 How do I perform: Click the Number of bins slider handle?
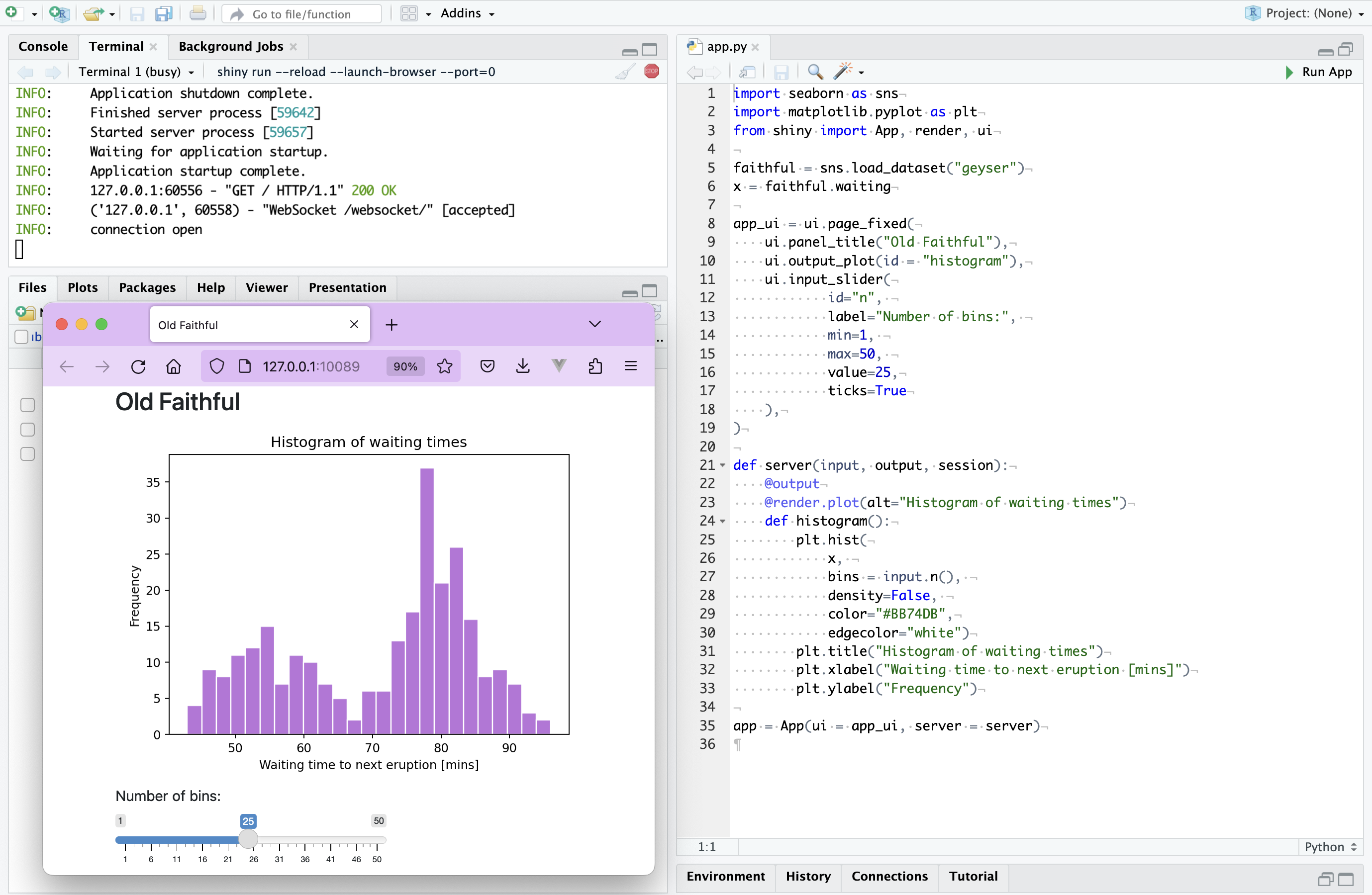click(248, 839)
